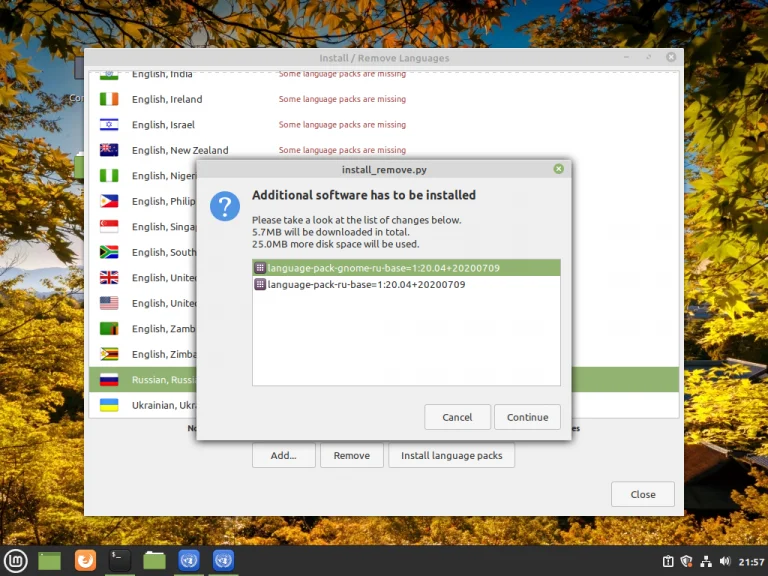Close the install_remove.py dialog
Viewport: 768px width, 576px height.
point(558,169)
